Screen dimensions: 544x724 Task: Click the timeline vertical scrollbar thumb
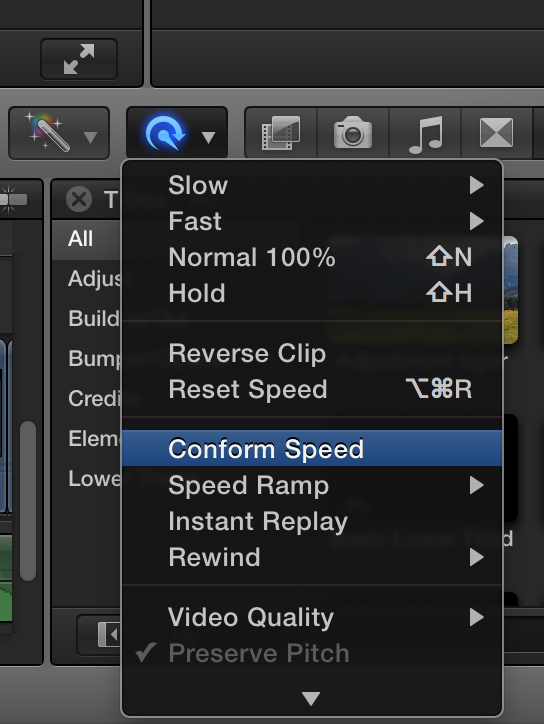pos(28,501)
